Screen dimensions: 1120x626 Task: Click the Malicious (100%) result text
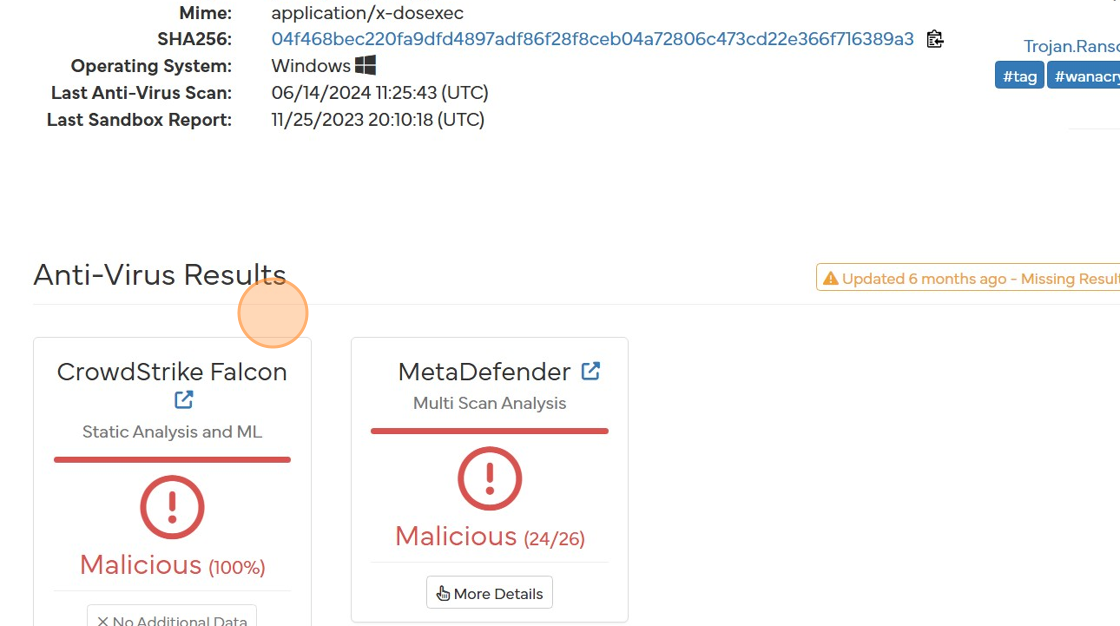pos(172,566)
